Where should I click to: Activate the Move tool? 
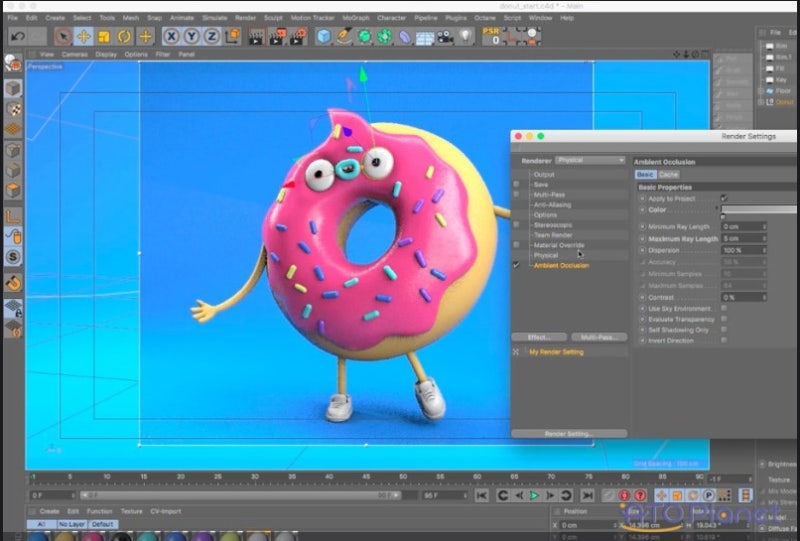coord(84,36)
